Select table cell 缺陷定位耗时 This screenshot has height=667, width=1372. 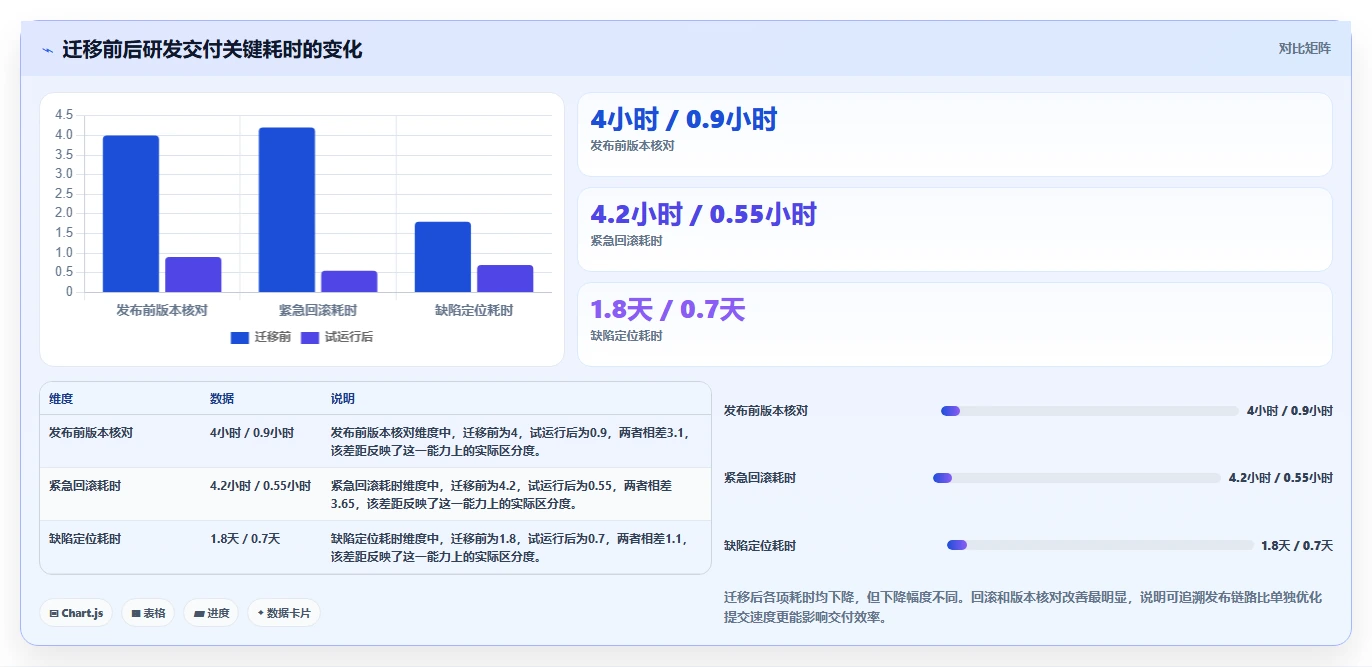[85, 539]
